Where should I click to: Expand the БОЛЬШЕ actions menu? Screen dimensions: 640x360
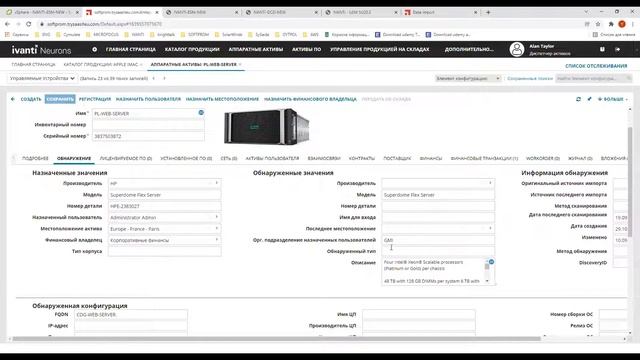coord(613,99)
